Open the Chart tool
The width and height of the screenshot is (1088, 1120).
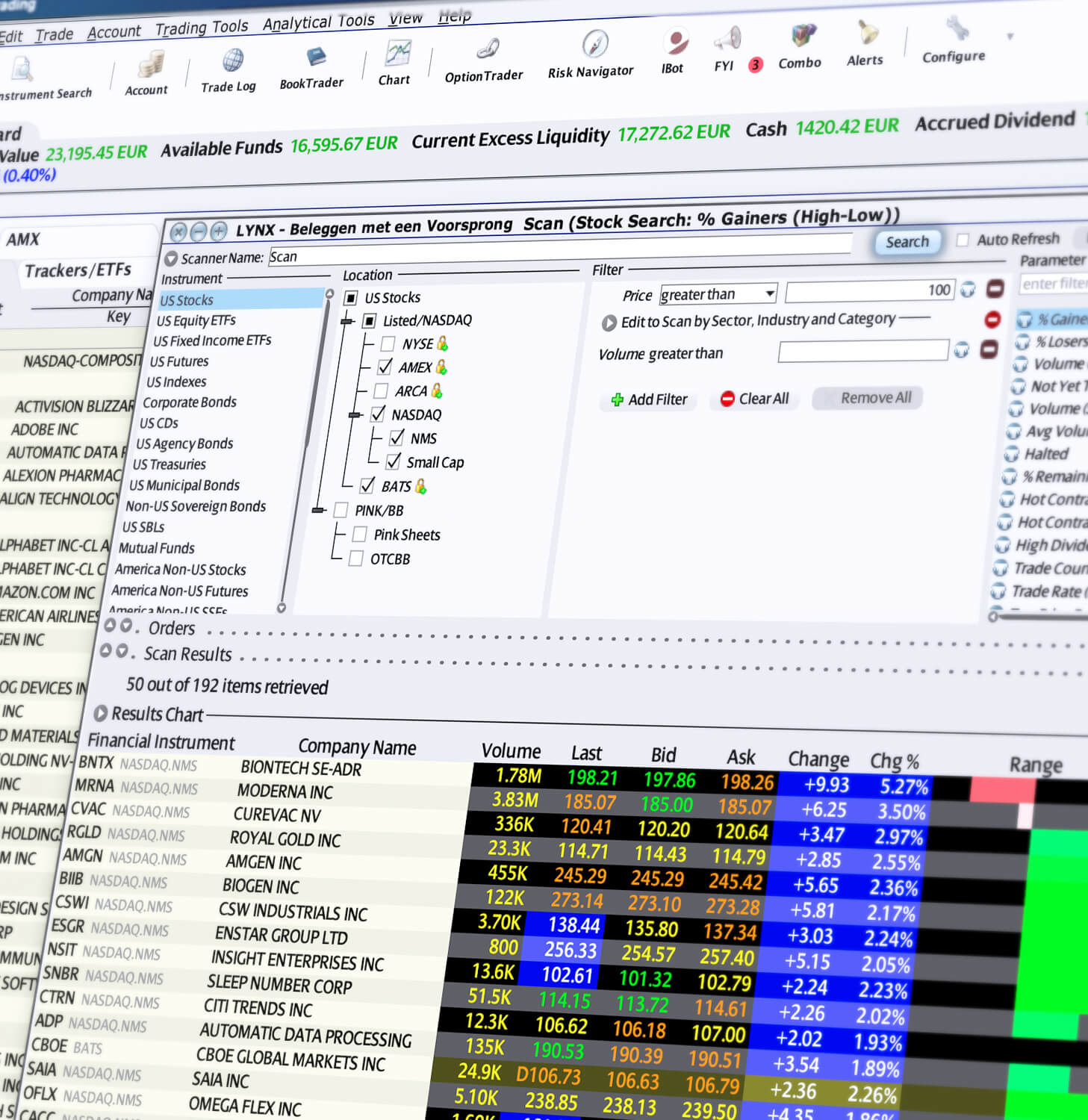[x=397, y=53]
